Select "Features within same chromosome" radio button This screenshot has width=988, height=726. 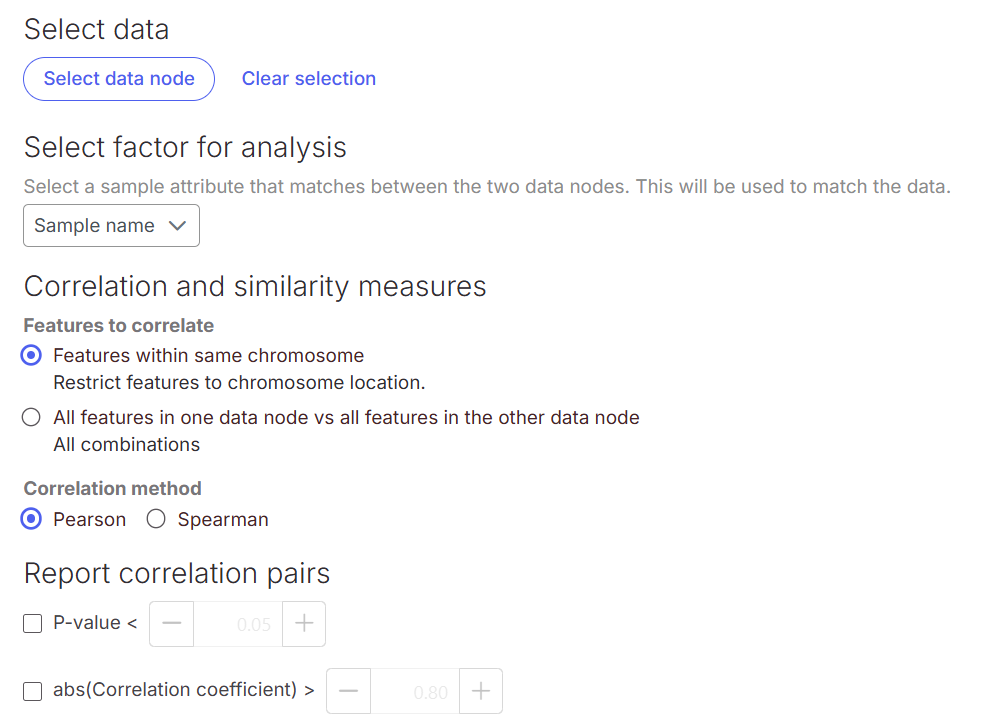click(x=32, y=356)
